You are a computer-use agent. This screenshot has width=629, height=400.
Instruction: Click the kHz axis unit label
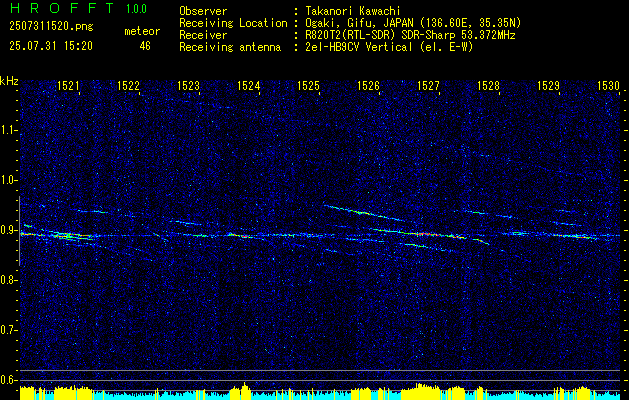(x=9, y=81)
